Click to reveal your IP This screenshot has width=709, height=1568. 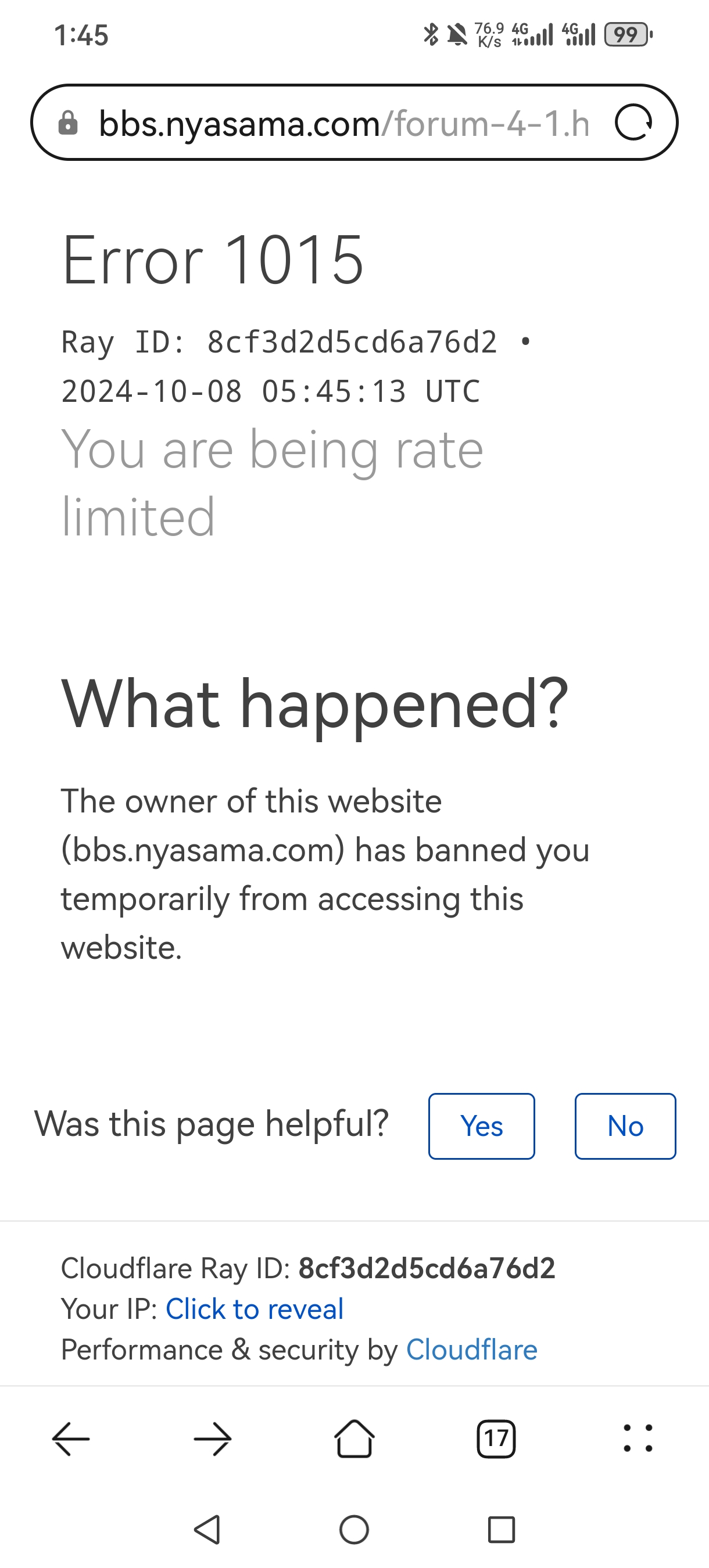(255, 1310)
